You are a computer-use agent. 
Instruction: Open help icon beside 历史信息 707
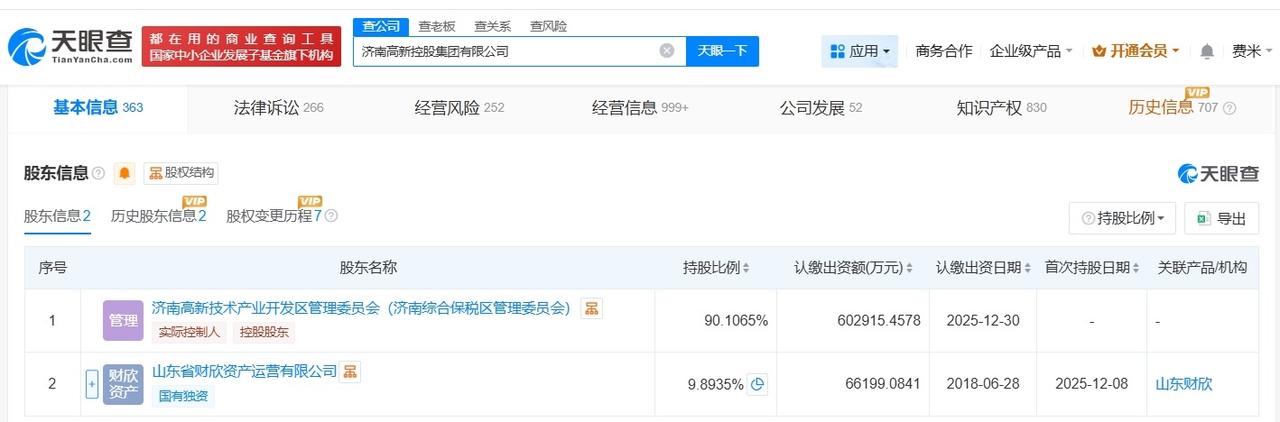coord(1230,108)
